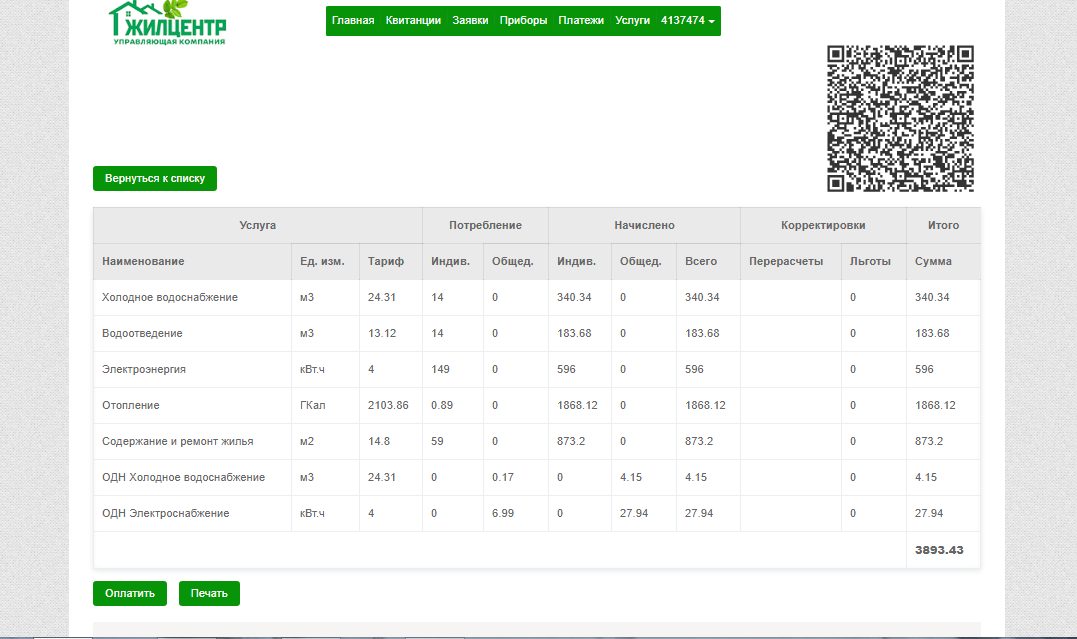1077x639 pixels.
Task: Click the QR code image
Action: (900, 118)
